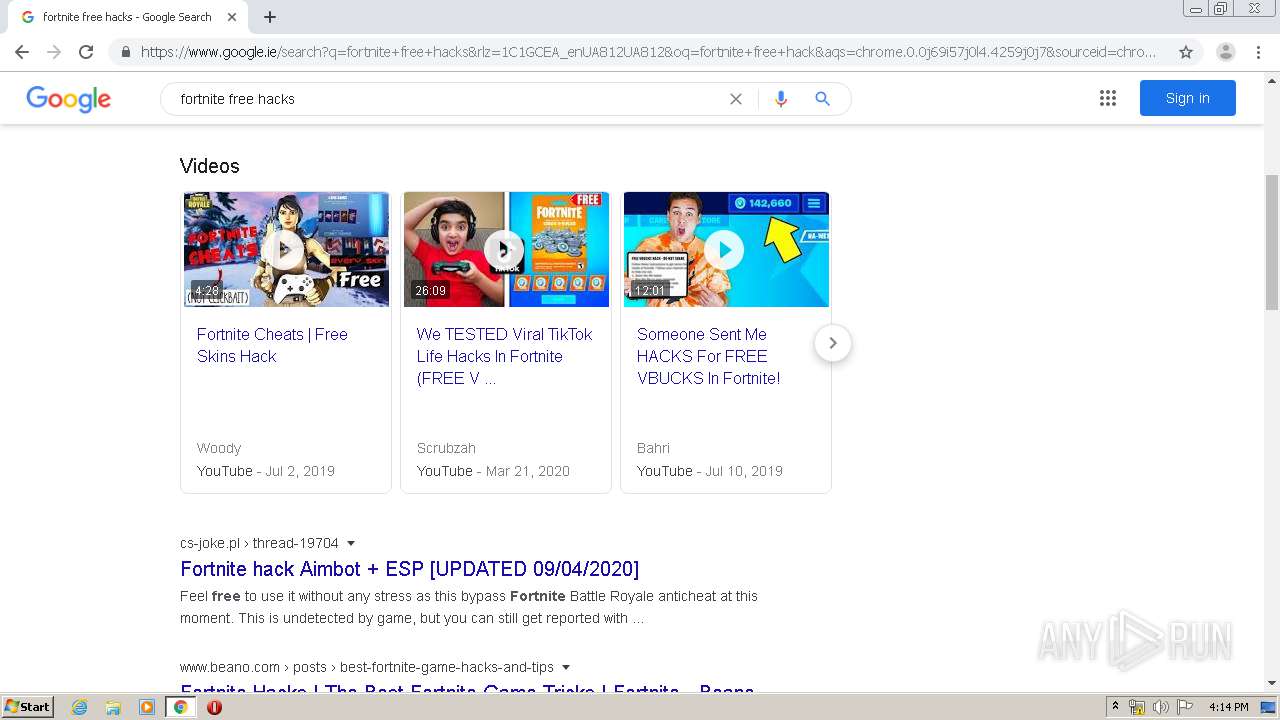Click the YouTube - Jul 2, 2019 text
The height and width of the screenshot is (720, 1280).
tap(266, 471)
